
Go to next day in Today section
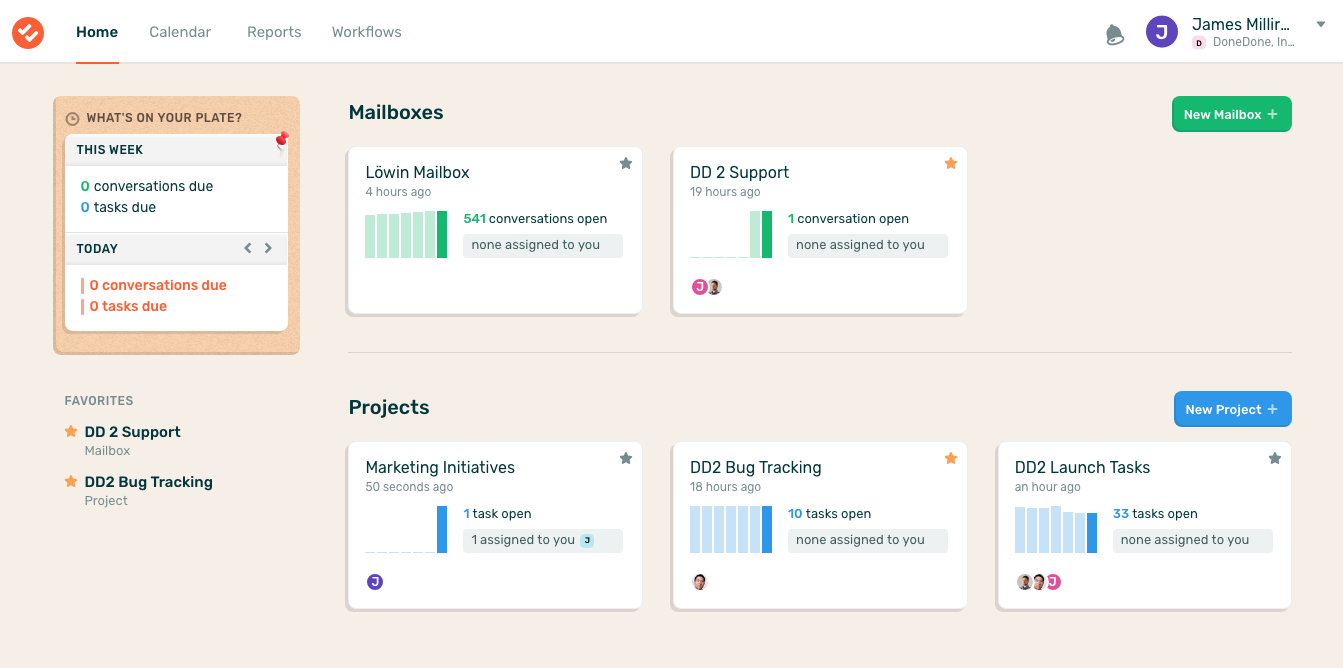[x=268, y=248]
